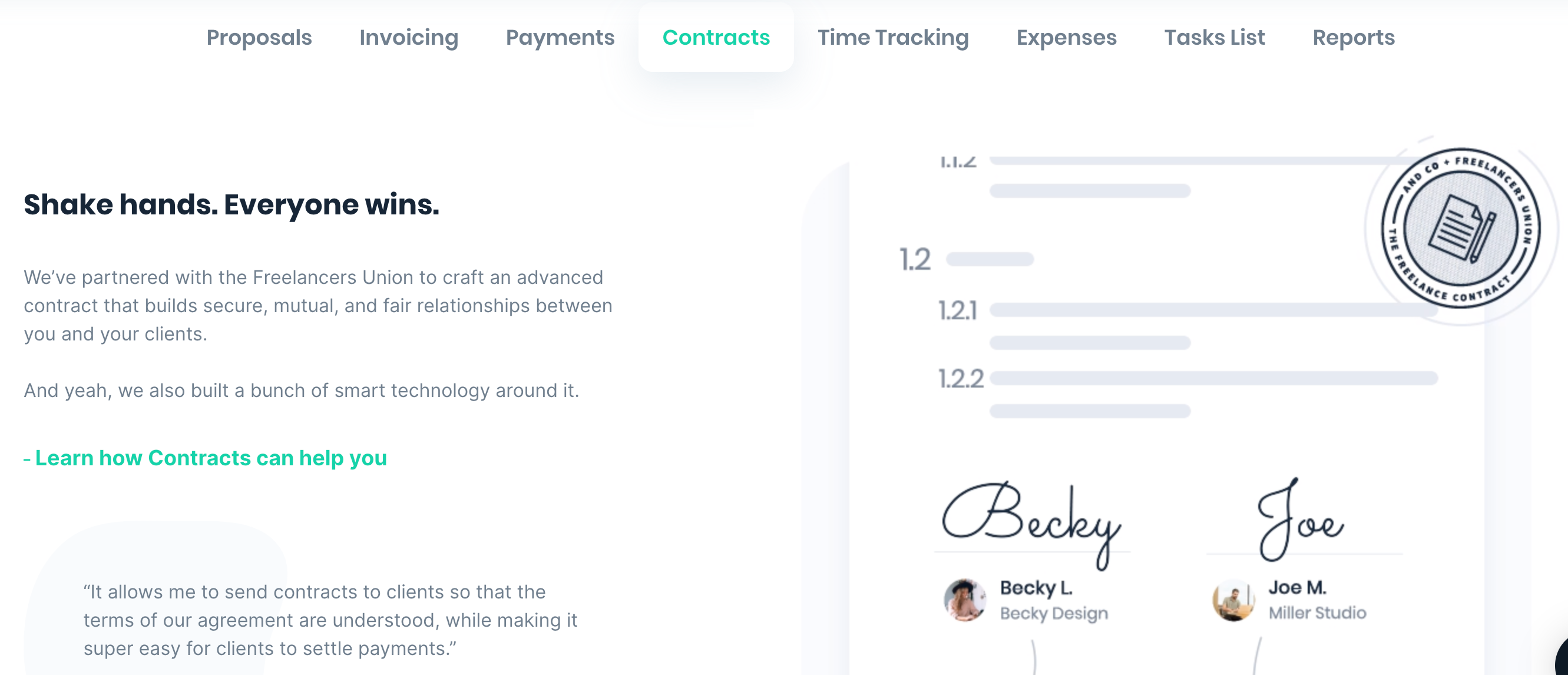
Task: Click the customer testimonial quote text
Action: pyautogui.click(x=330, y=620)
